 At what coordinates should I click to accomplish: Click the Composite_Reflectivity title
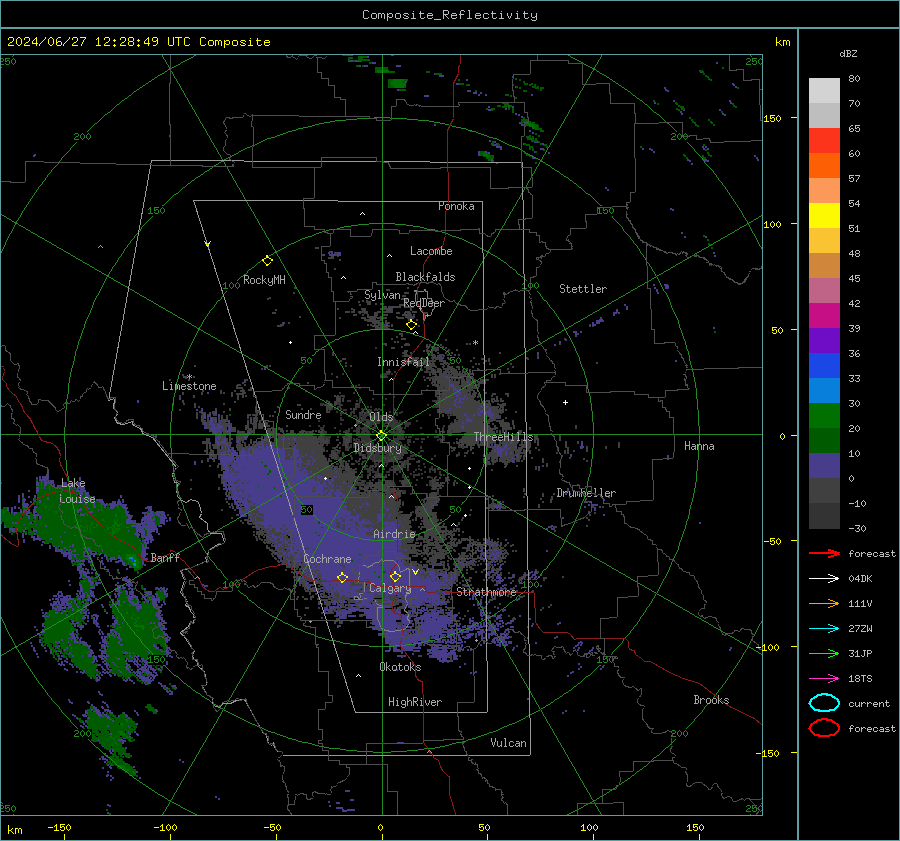[x=449, y=15]
